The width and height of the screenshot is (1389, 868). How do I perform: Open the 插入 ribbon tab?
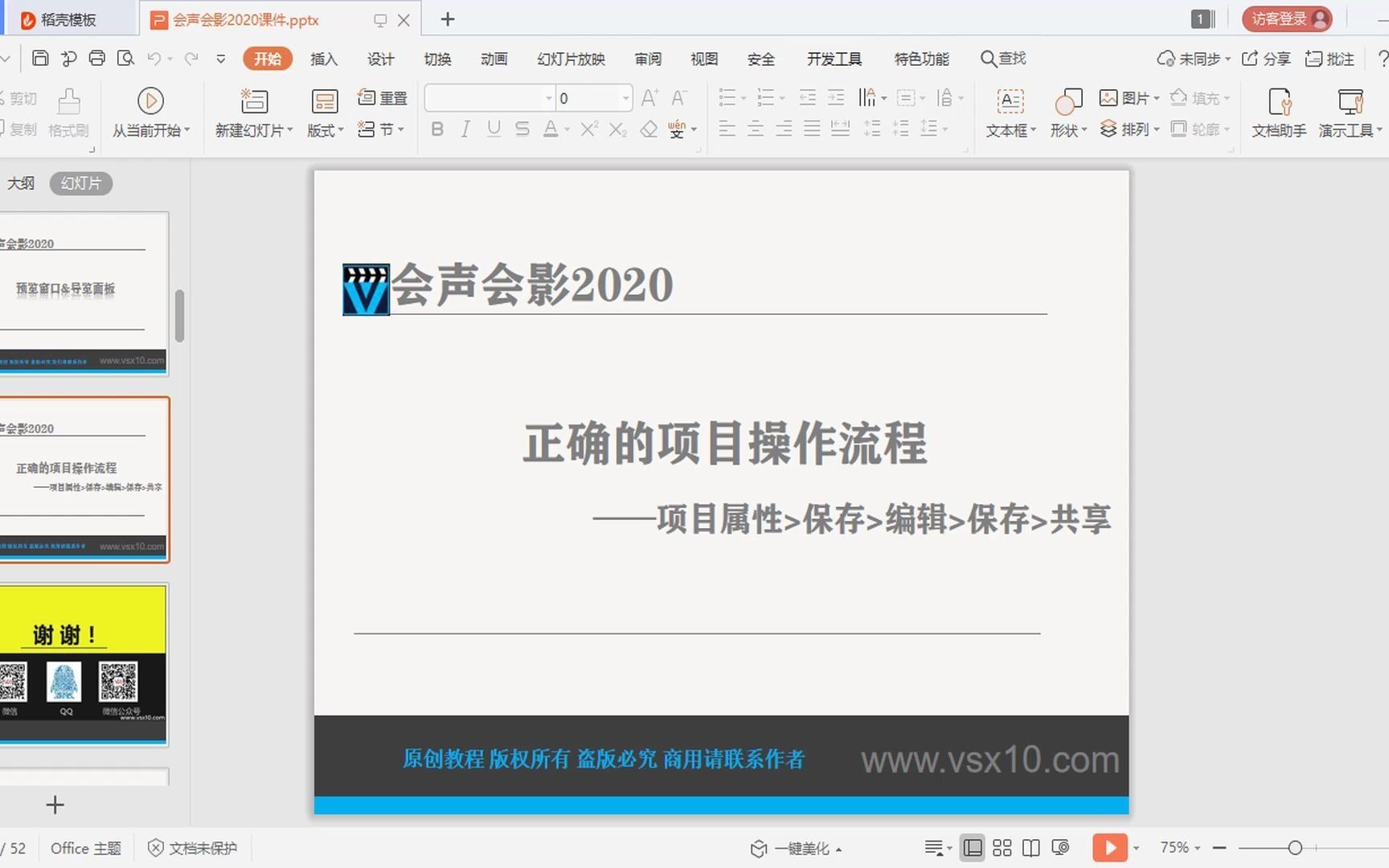[324, 59]
